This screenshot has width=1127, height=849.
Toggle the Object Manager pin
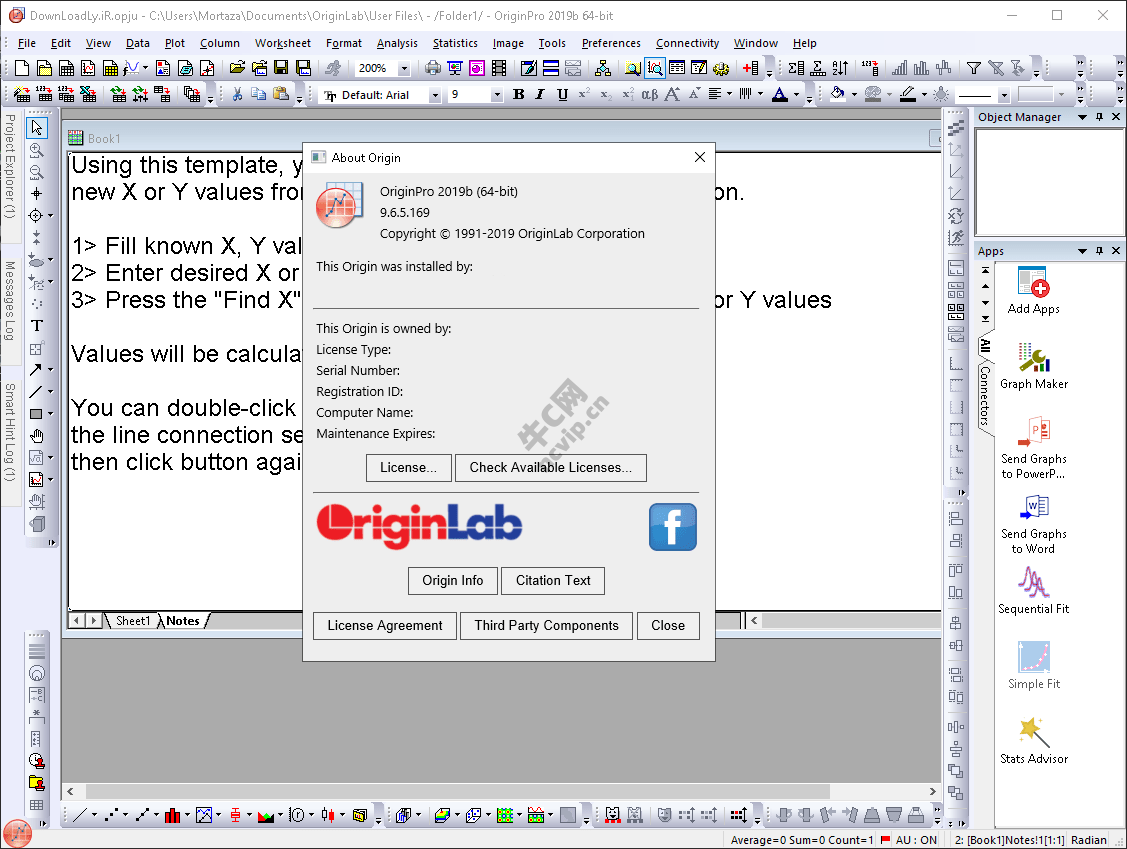click(x=1099, y=116)
